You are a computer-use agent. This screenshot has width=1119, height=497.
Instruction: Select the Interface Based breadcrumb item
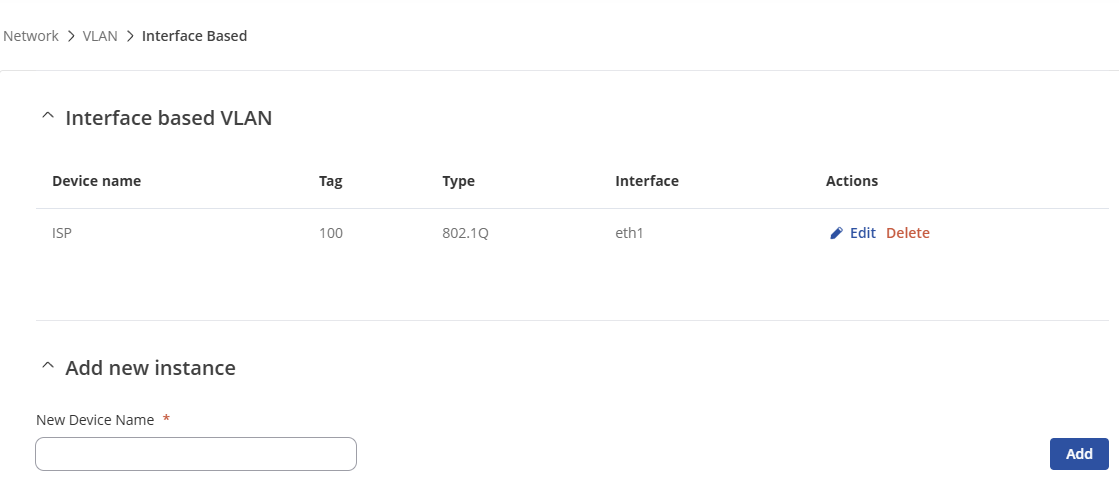(194, 36)
